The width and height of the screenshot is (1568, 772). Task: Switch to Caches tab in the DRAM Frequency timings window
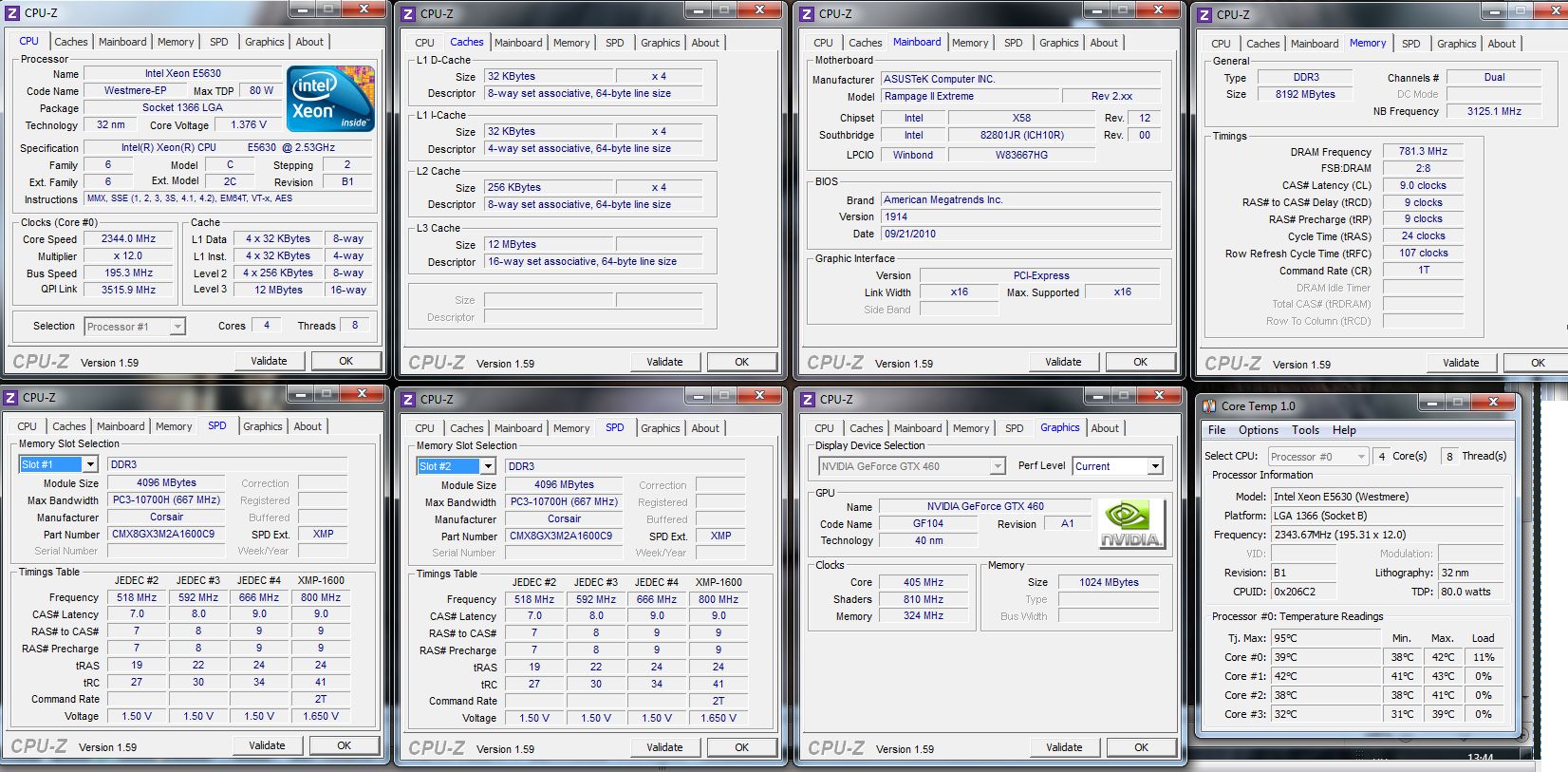tap(1263, 44)
